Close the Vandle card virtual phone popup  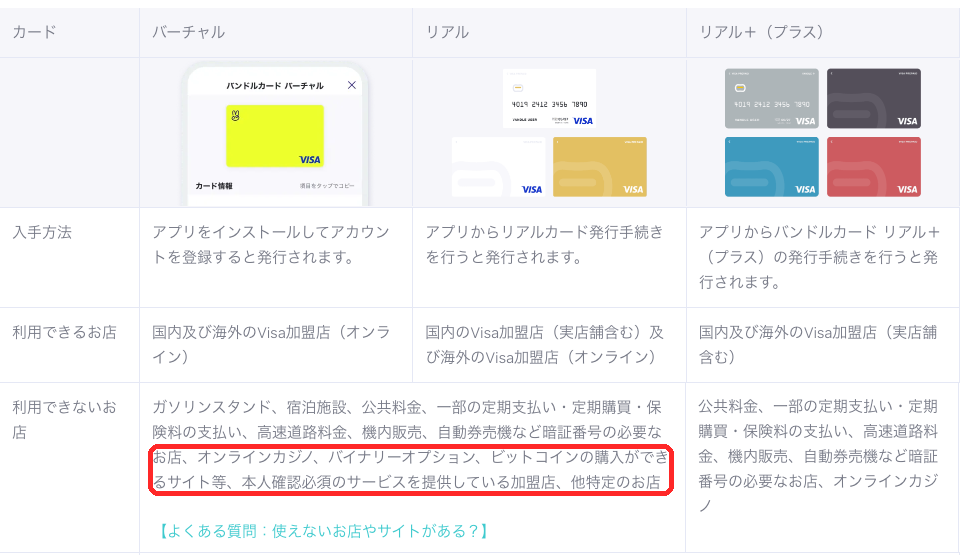[x=351, y=85]
